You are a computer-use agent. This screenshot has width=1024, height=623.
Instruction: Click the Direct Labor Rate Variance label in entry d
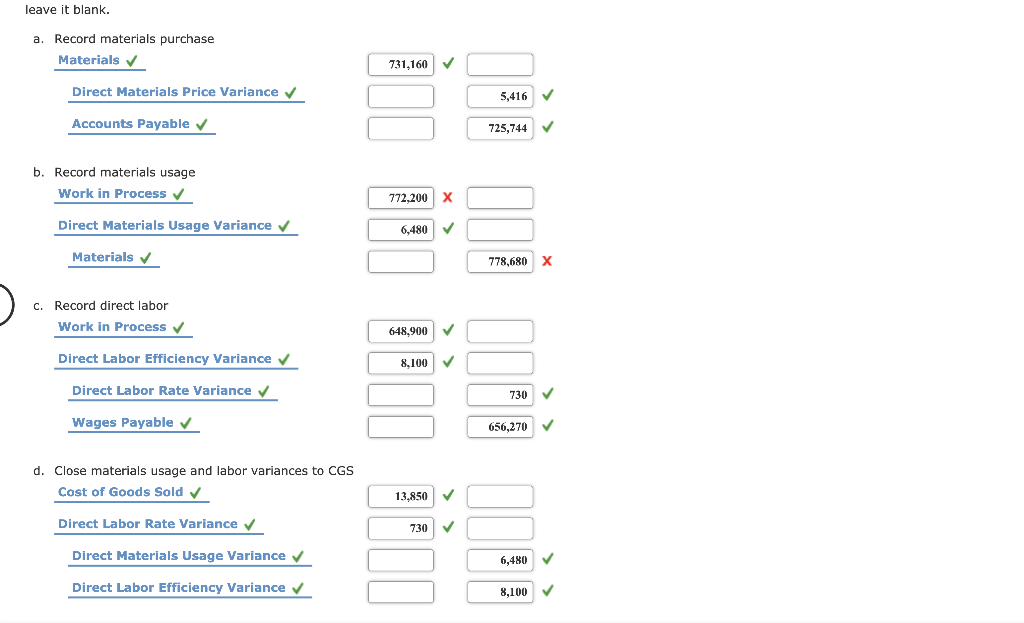[148, 523]
